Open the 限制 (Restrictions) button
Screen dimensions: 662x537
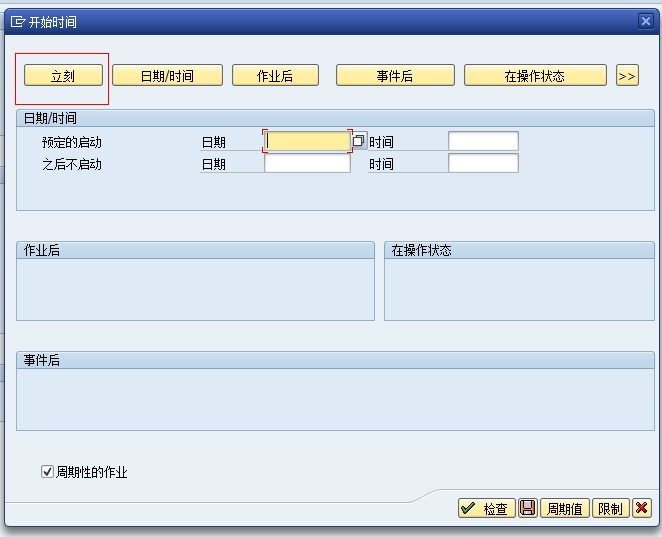610,508
